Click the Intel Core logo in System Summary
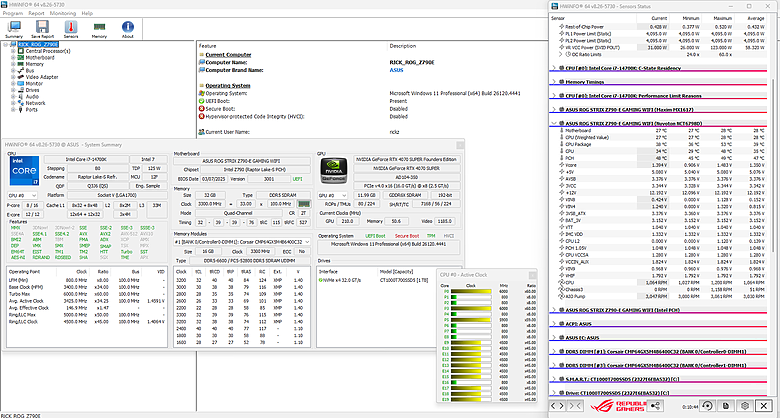The image size is (780, 418). 24,170
